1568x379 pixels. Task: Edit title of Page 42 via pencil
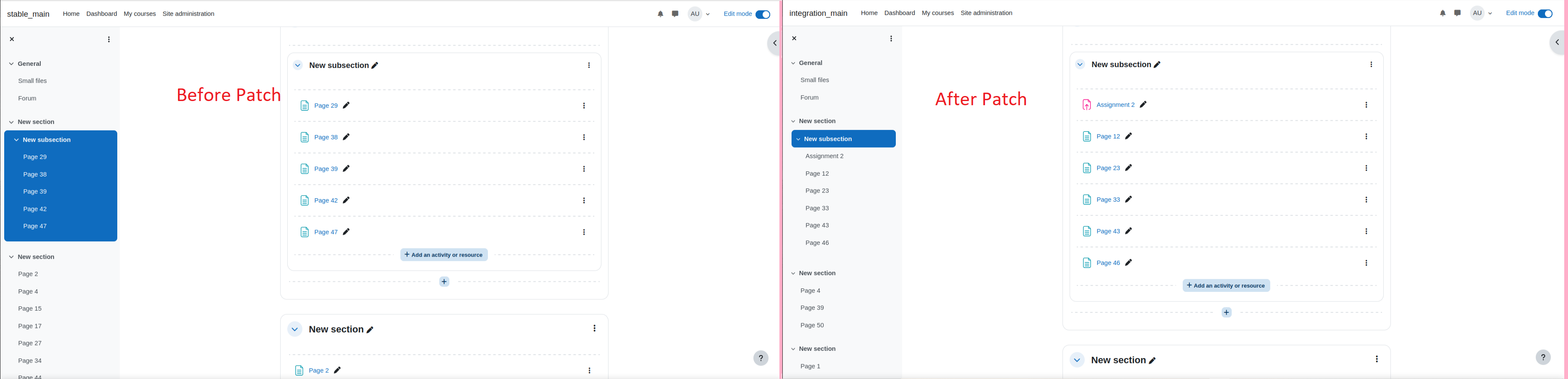[346, 200]
